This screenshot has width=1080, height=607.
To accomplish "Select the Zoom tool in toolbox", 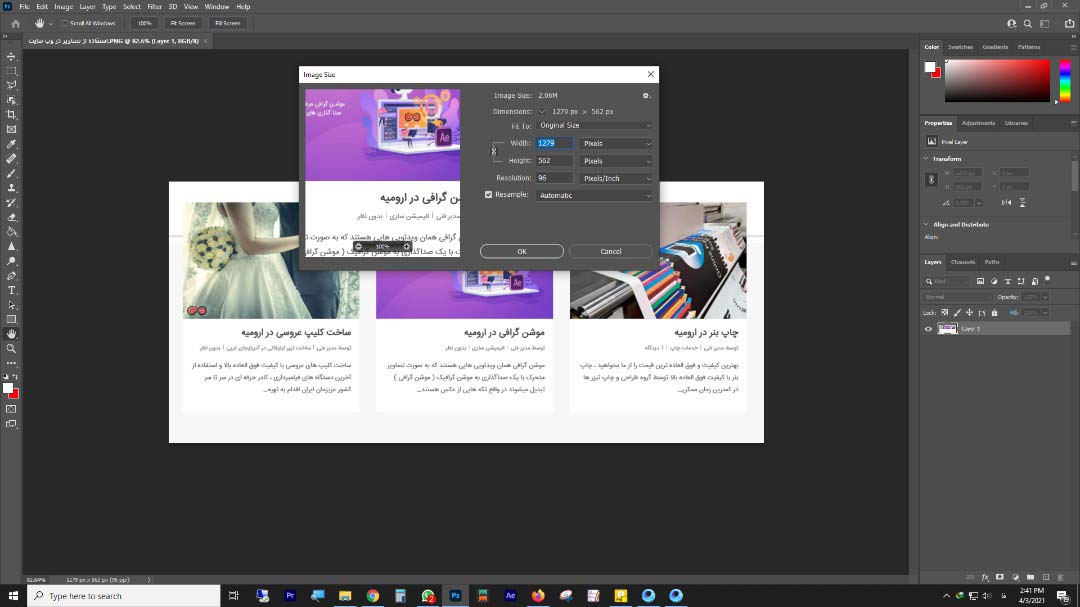I will coord(11,349).
